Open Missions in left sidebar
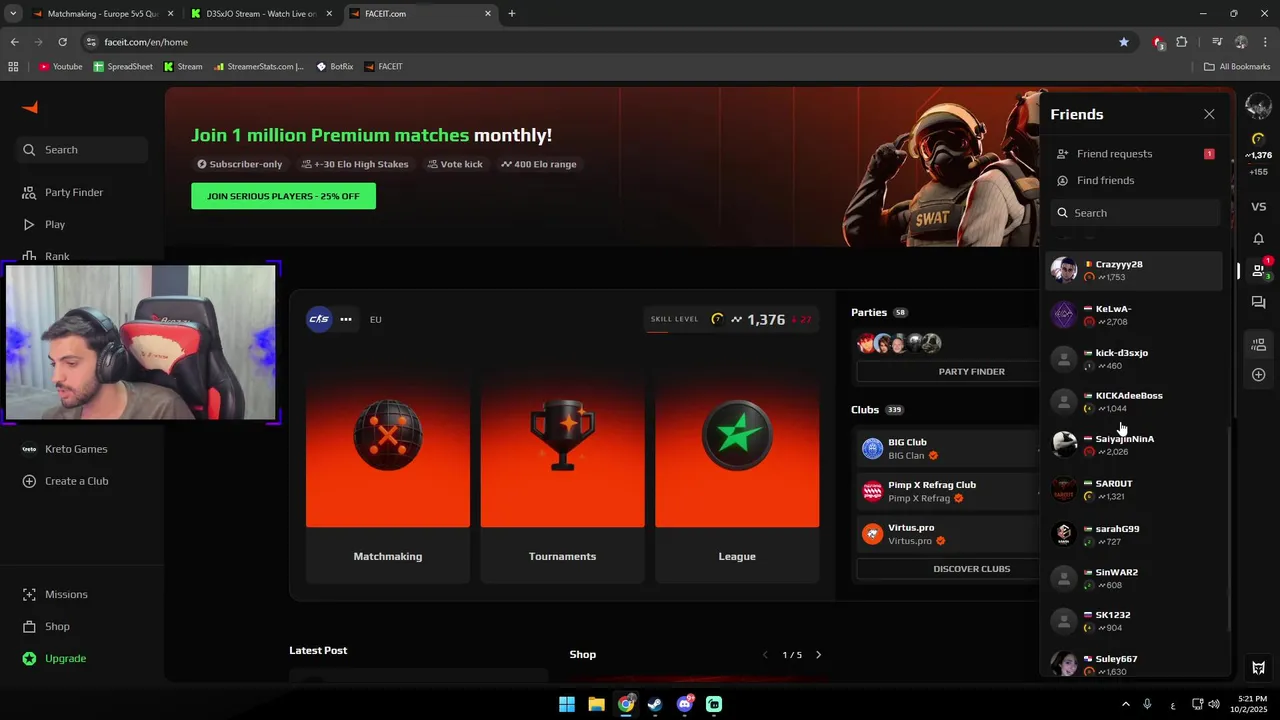This screenshot has height=720, width=1280. 82,594
